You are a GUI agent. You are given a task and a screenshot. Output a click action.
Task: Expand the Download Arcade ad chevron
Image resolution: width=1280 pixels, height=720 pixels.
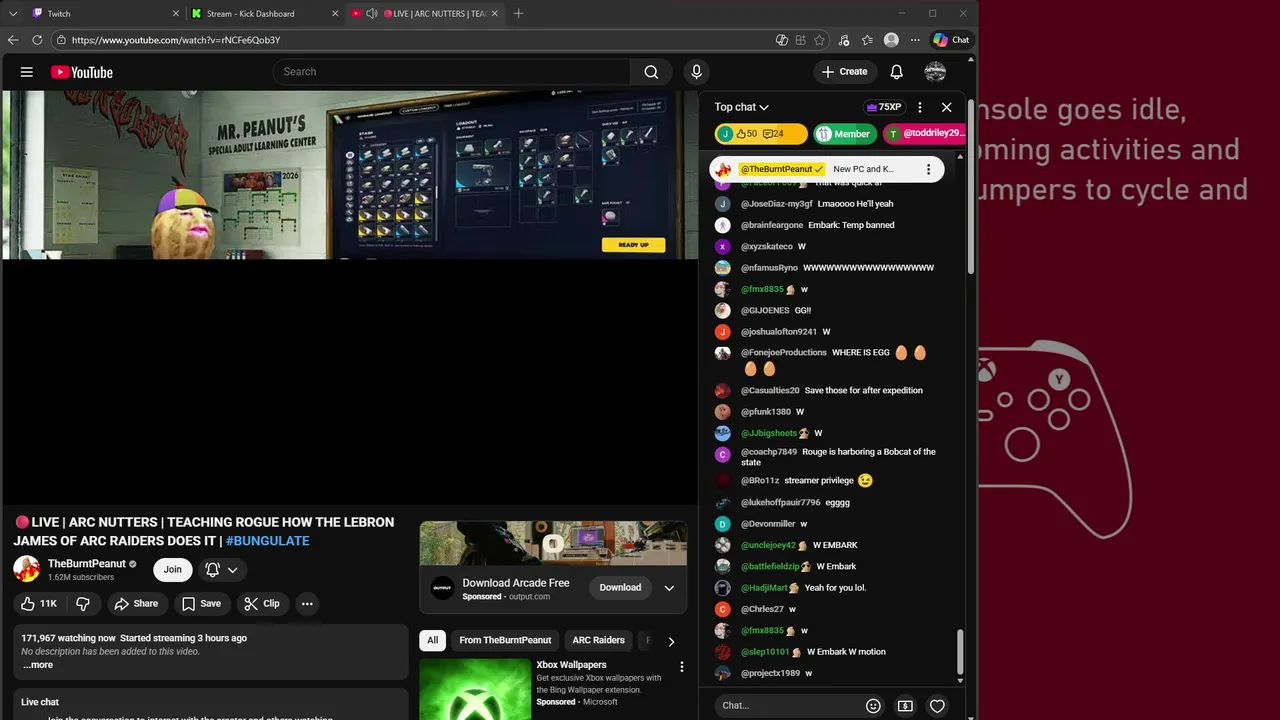pyautogui.click(x=669, y=588)
